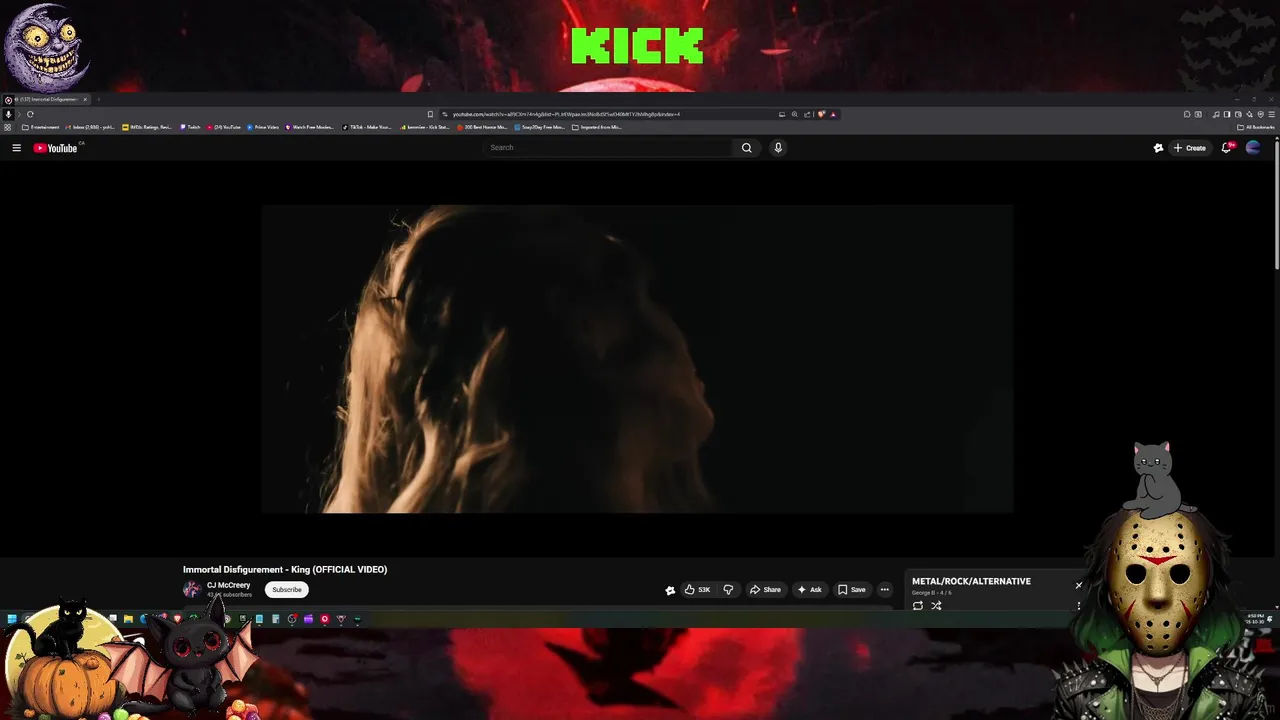Image resolution: width=1280 pixels, height=720 pixels.
Task: Open more actions three-dot menu
Action: (884, 590)
